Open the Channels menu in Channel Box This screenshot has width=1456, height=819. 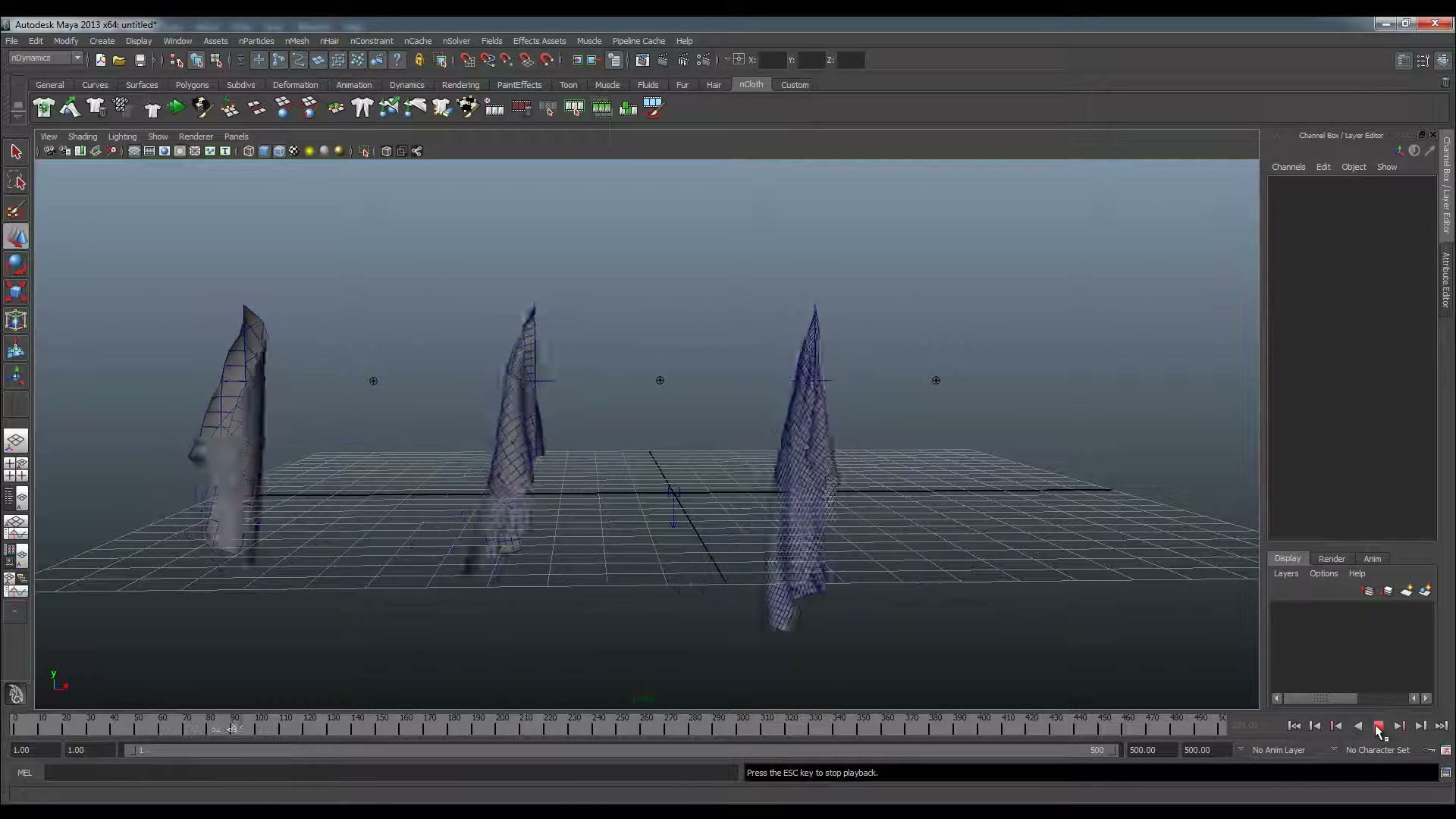click(x=1288, y=167)
